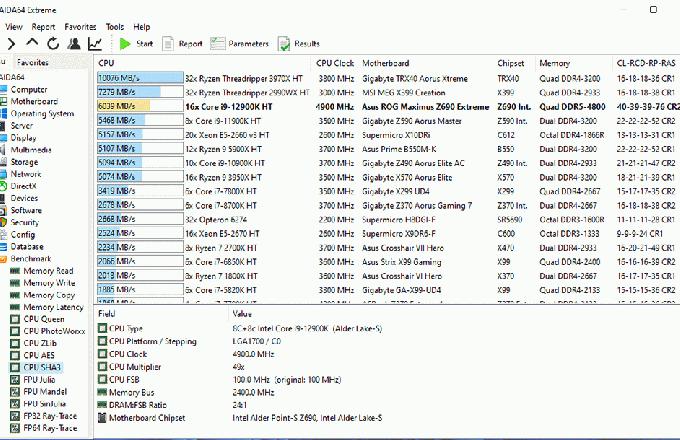The height and width of the screenshot is (440, 680).
Task: Switch to the Favorites sidebar tab
Action: click(x=32, y=62)
